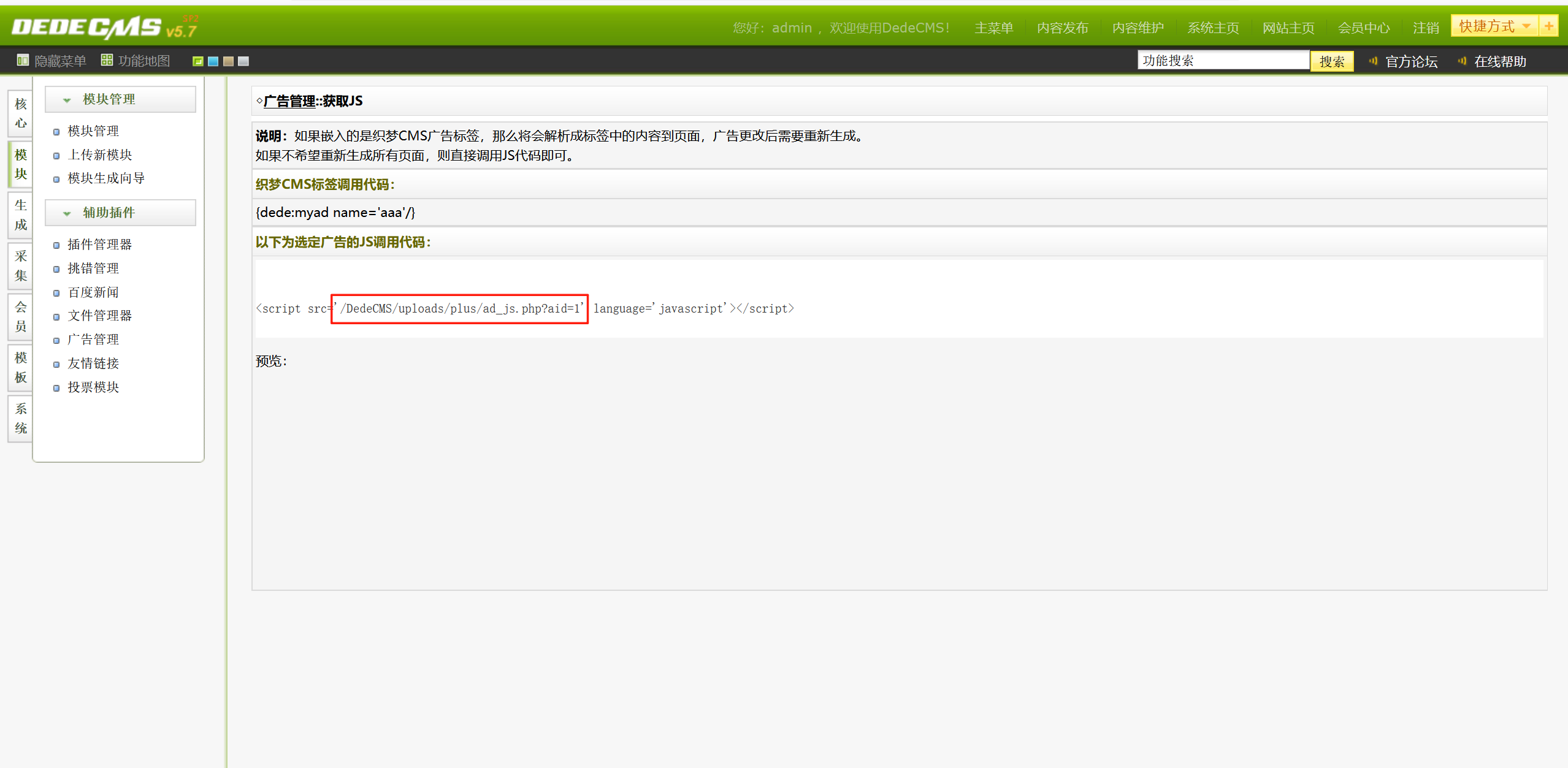Switch to the 模块 side tab
Image resolution: width=1568 pixels, height=768 pixels.
(20, 164)
